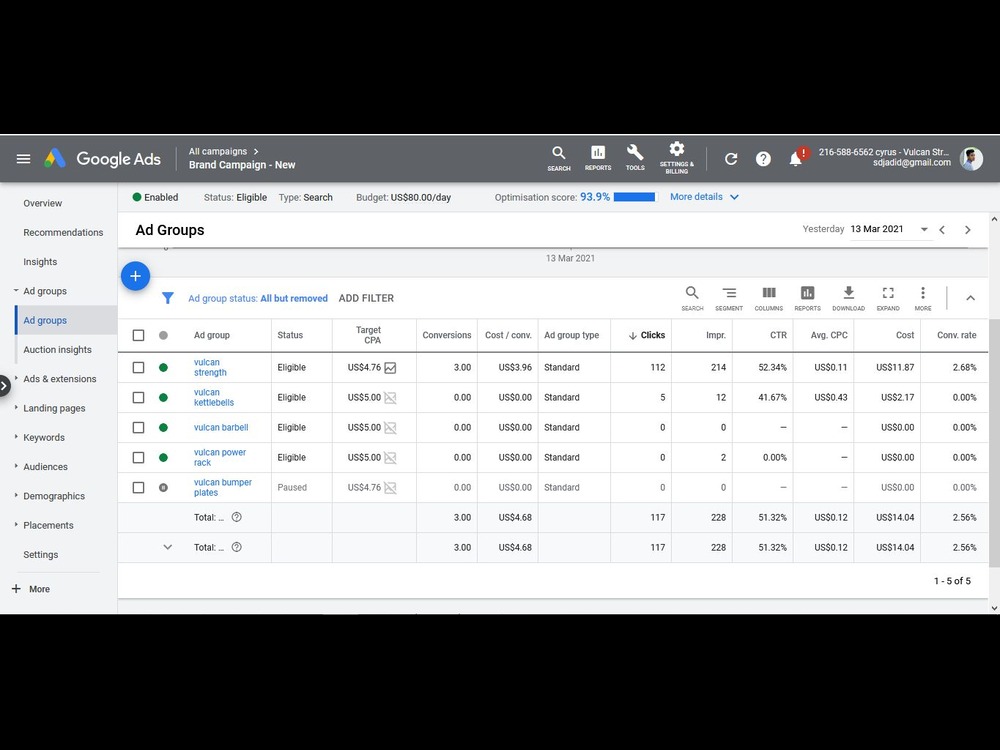Sort by the Conversions column header
Image resolution: width=1000 pixels, height=750 pixels.
[x=446, y=335]
